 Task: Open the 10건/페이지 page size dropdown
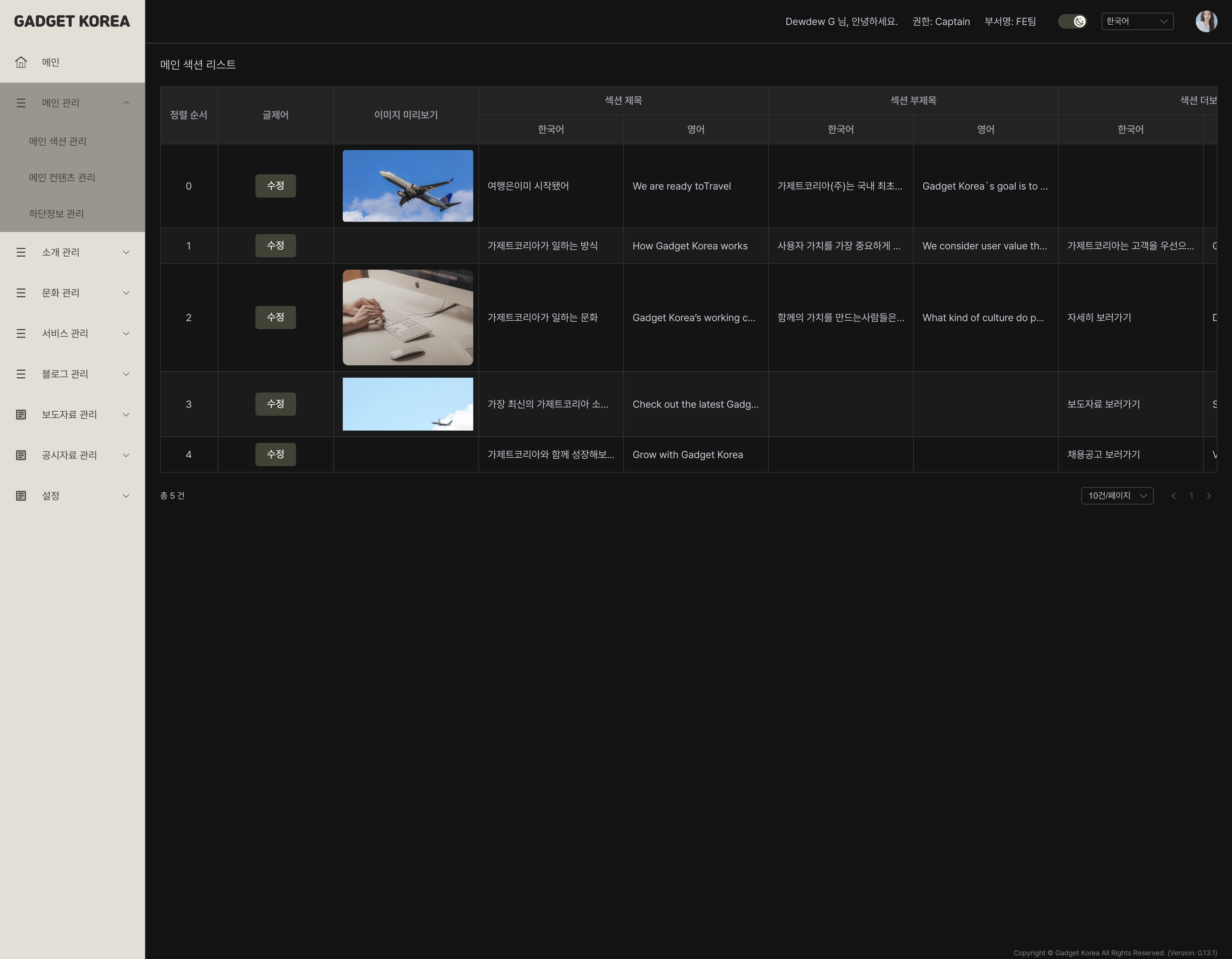click(1117, 496)
